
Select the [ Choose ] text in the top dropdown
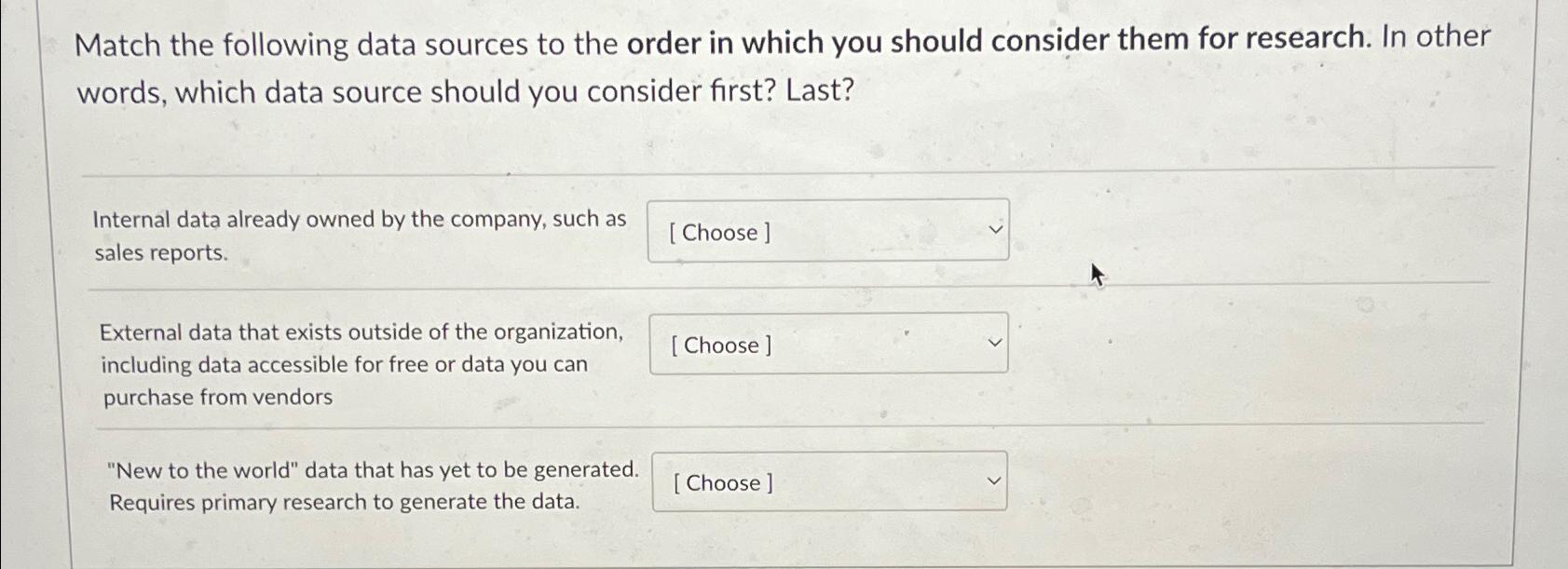tap(720, 233)
